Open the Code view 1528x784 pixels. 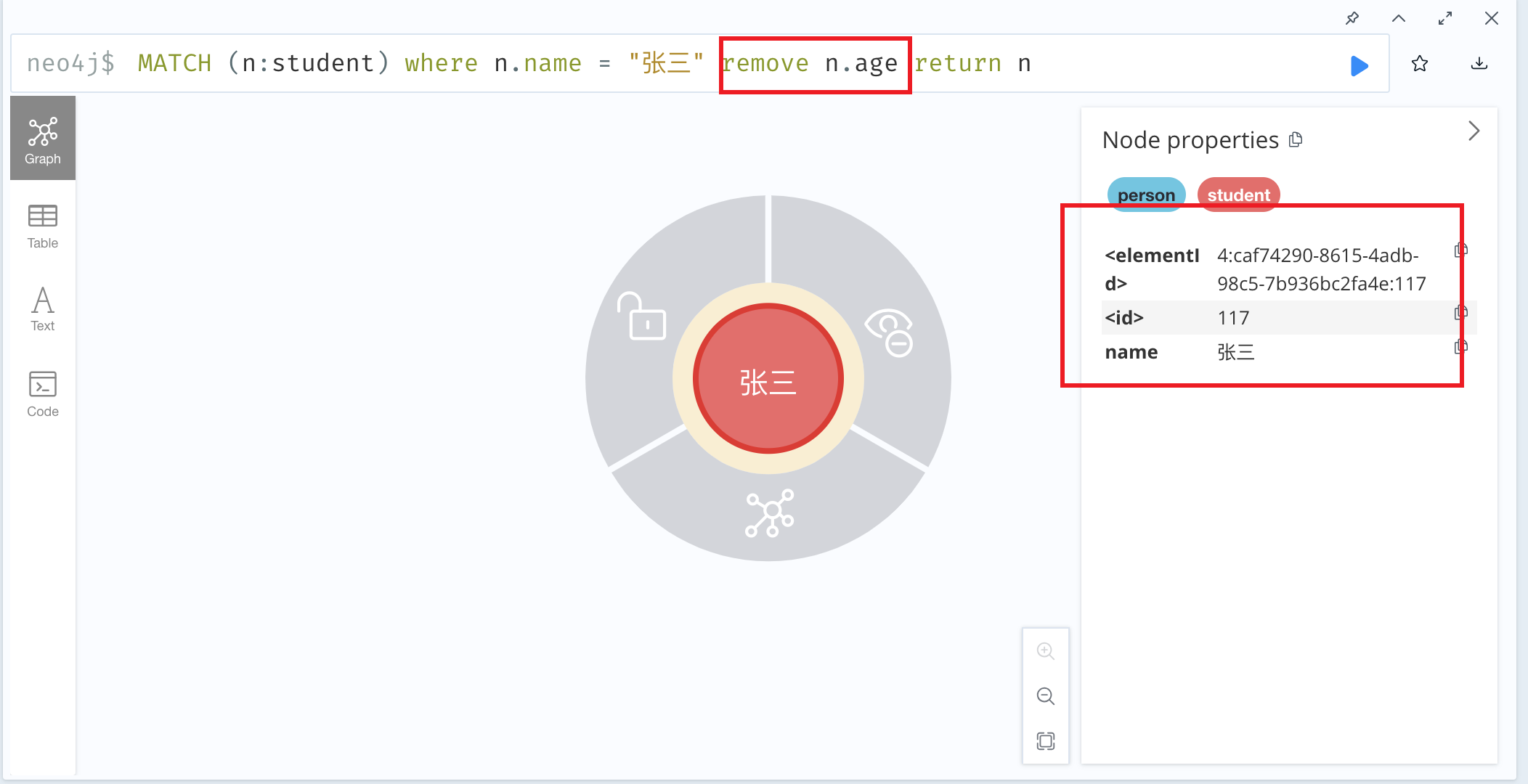(x=43, y=393)
